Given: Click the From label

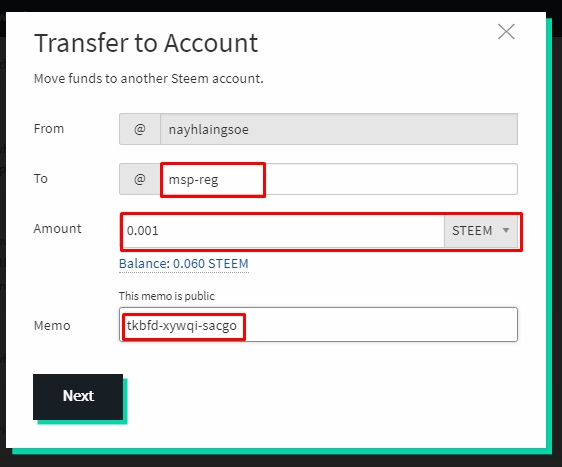Looking at the screenshot, I should [x=49, y=129].
